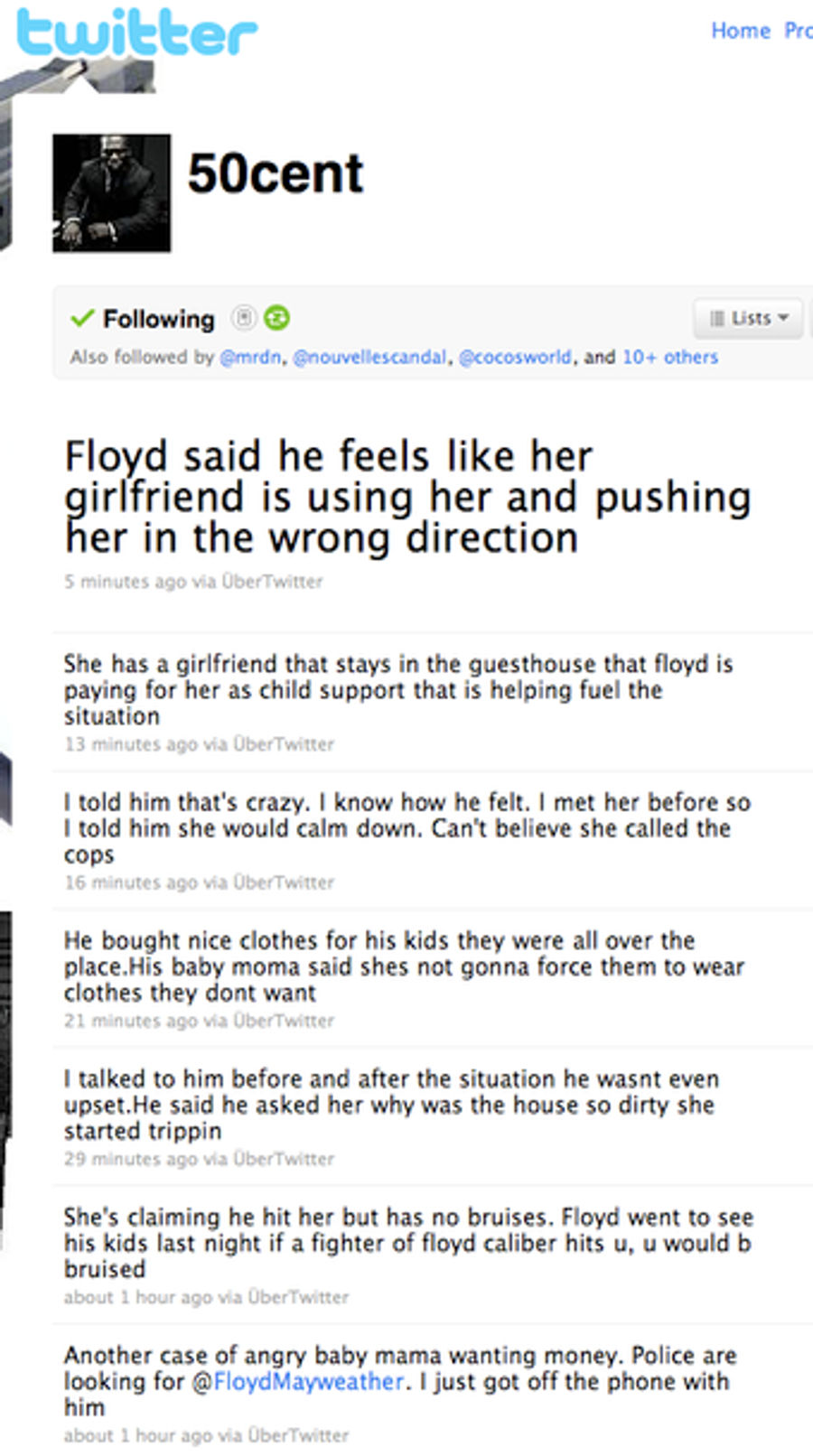
Task: Open the 16 minutes ago tweet timestamp
Action: [x=130, y=882]
